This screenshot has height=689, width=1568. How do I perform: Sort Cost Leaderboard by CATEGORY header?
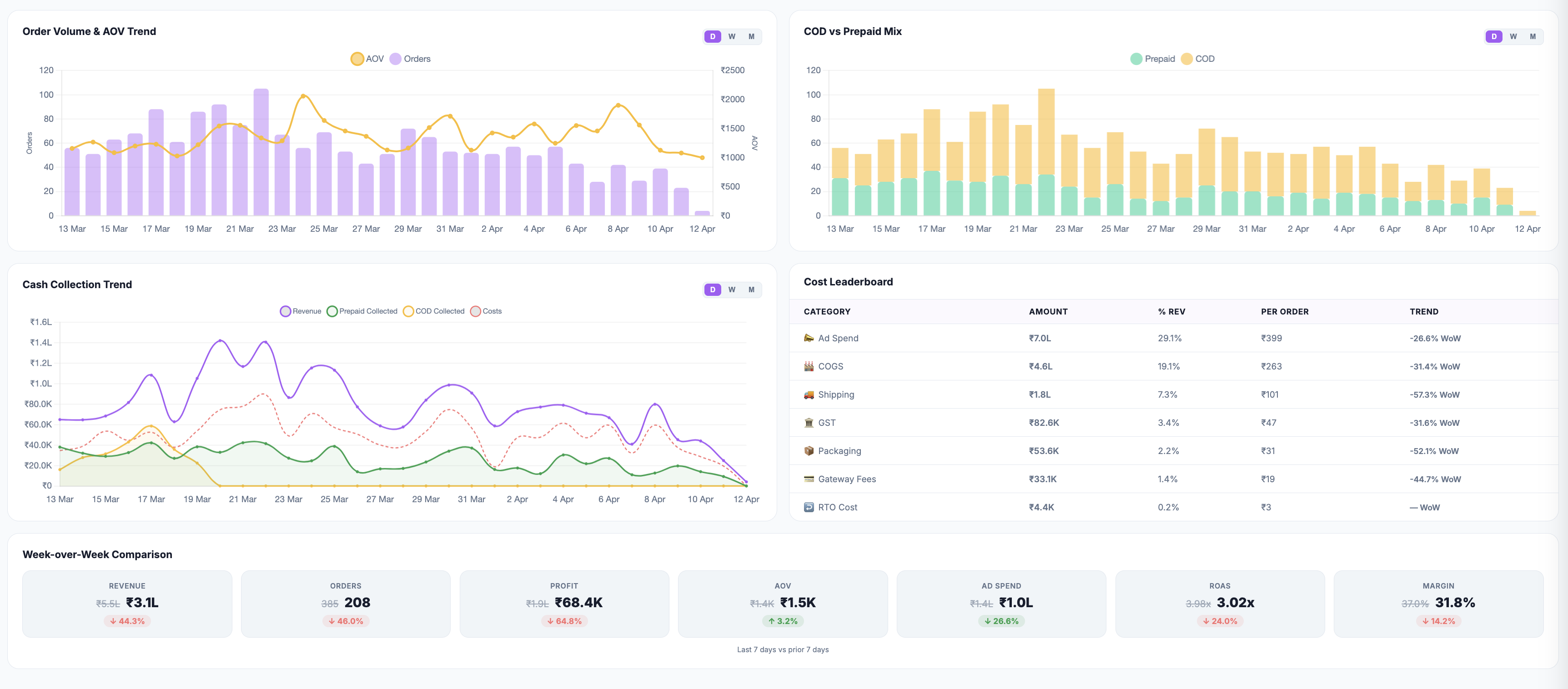point(827,312)
